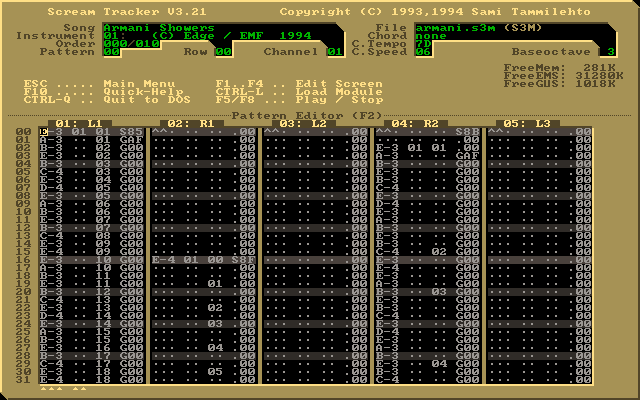This screenshot has width=640, height=400.
Task: Click the Channel number field showing 01
Action: [335, 51]
